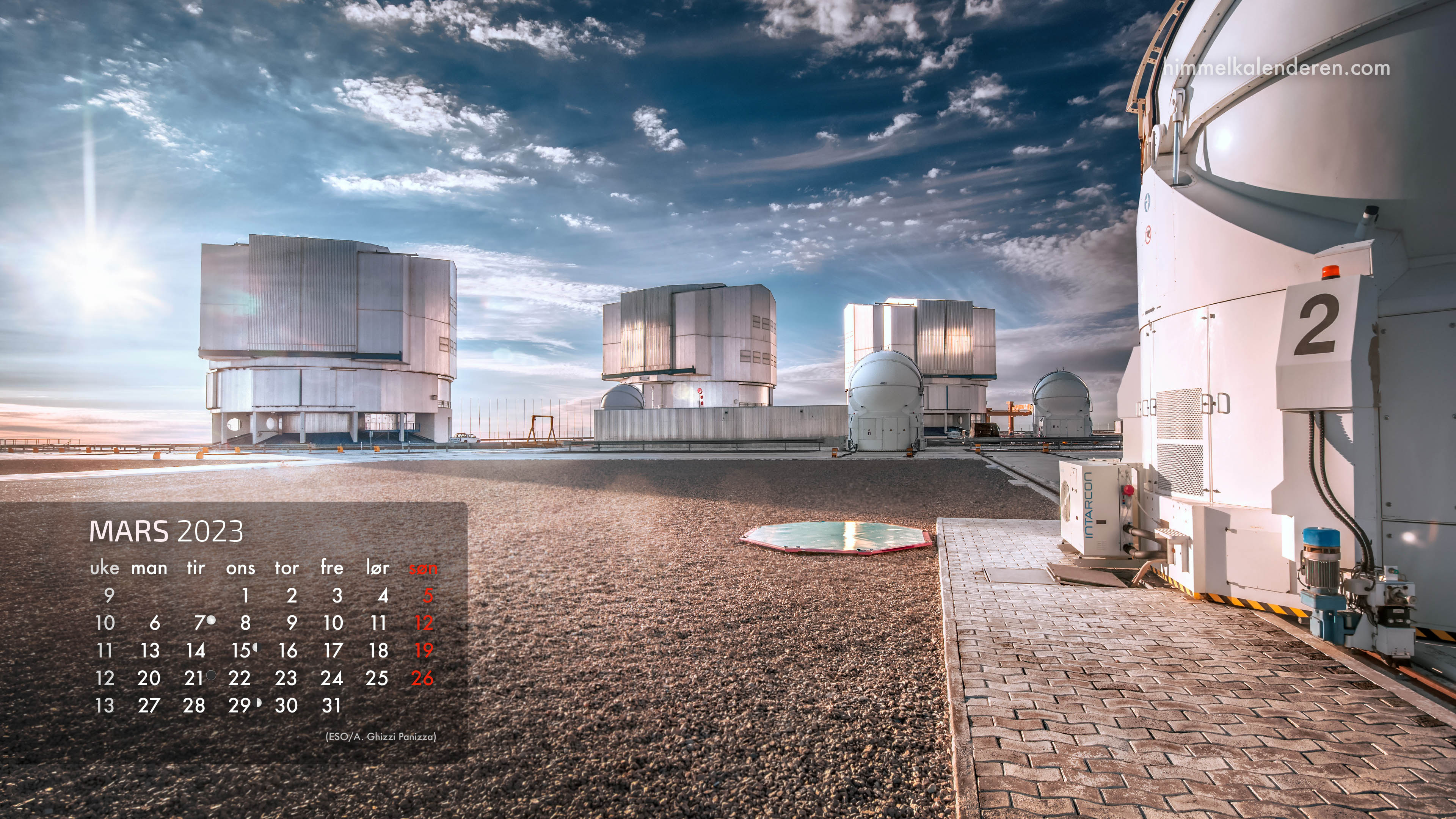Choose date 8 under ons
1456x819 pixels.
click(245, 623)
